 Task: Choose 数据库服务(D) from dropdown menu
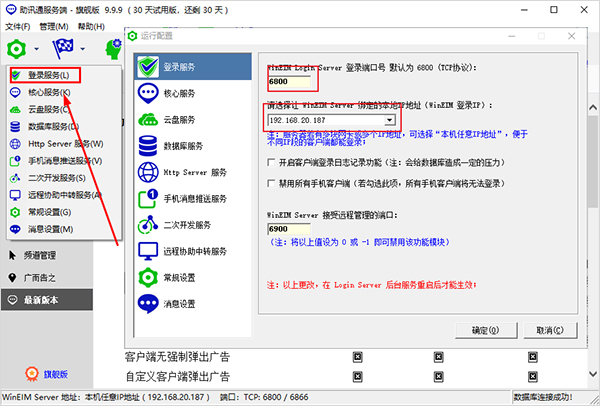[x=64, y=126]
